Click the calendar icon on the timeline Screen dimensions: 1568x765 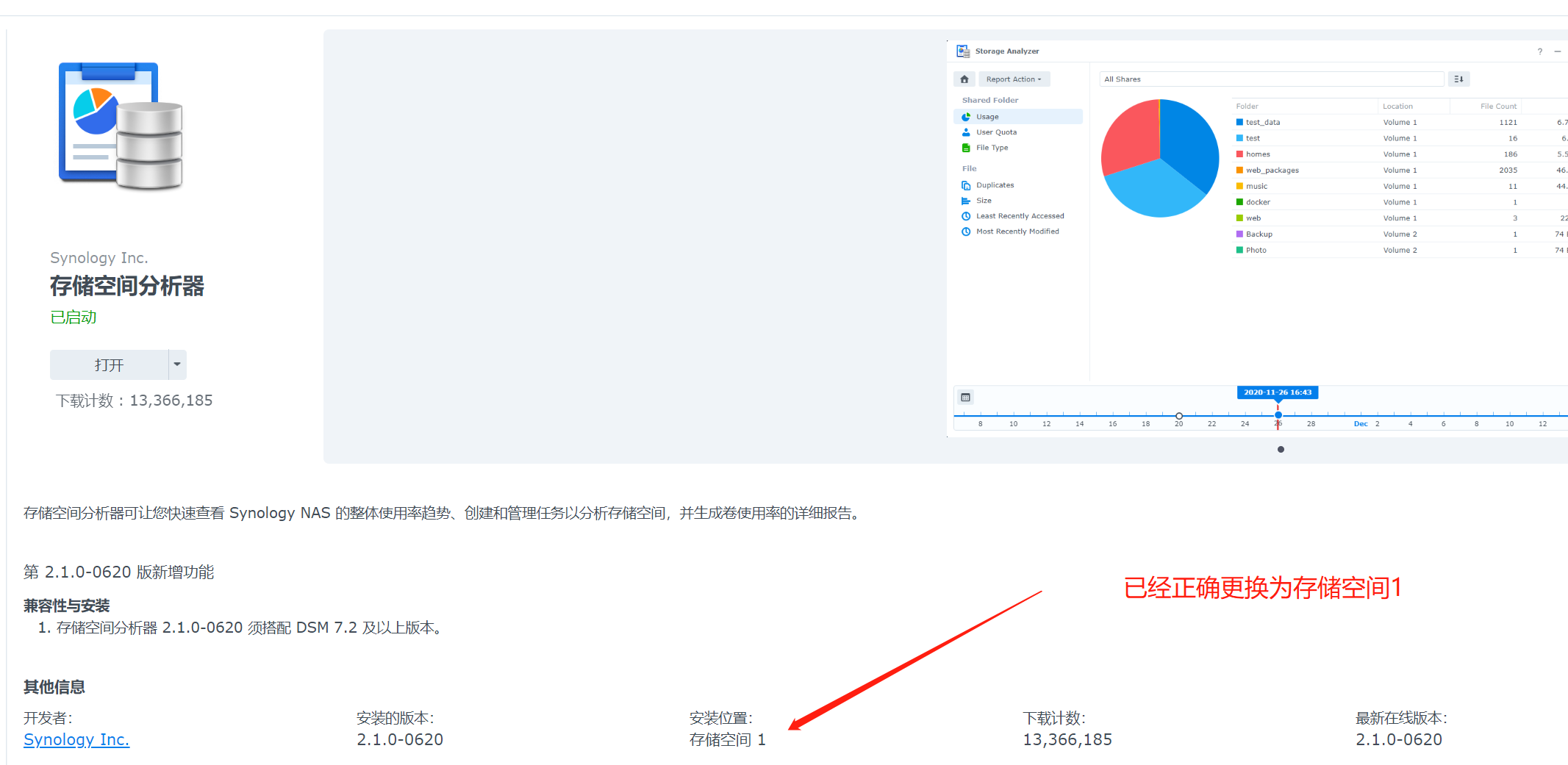pos(966,398)
